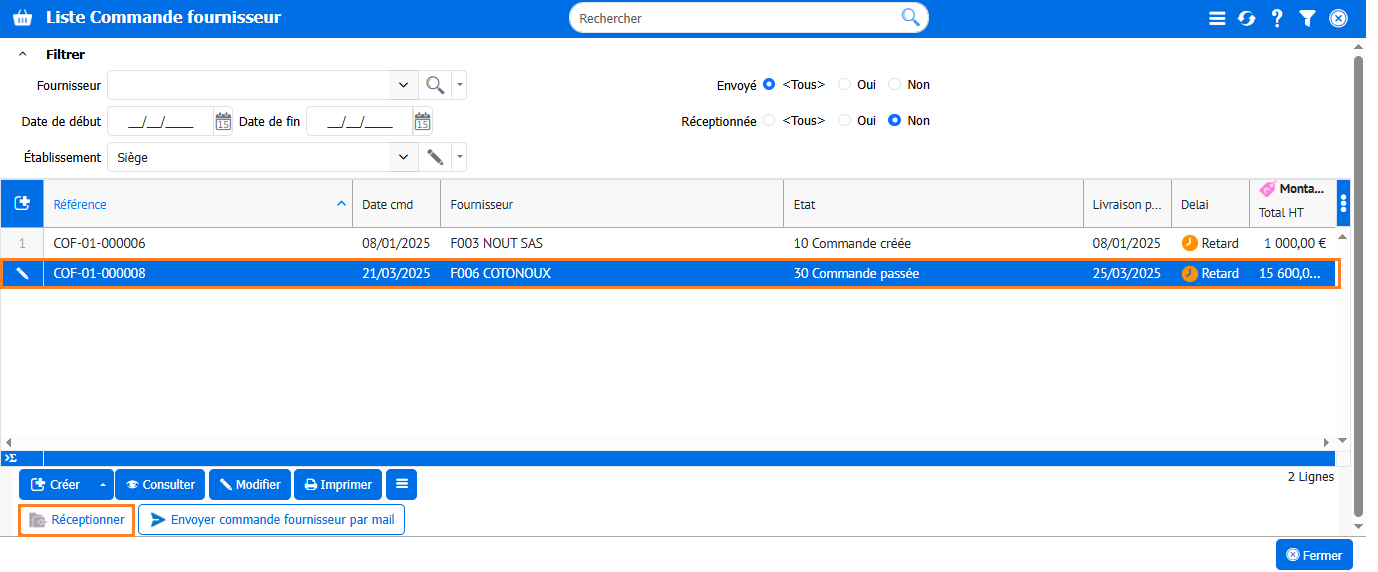Viewport: 1378px width, 572px height.
Task: Open the Créer button dropdown arrow
Action: (x=102, y=485)
